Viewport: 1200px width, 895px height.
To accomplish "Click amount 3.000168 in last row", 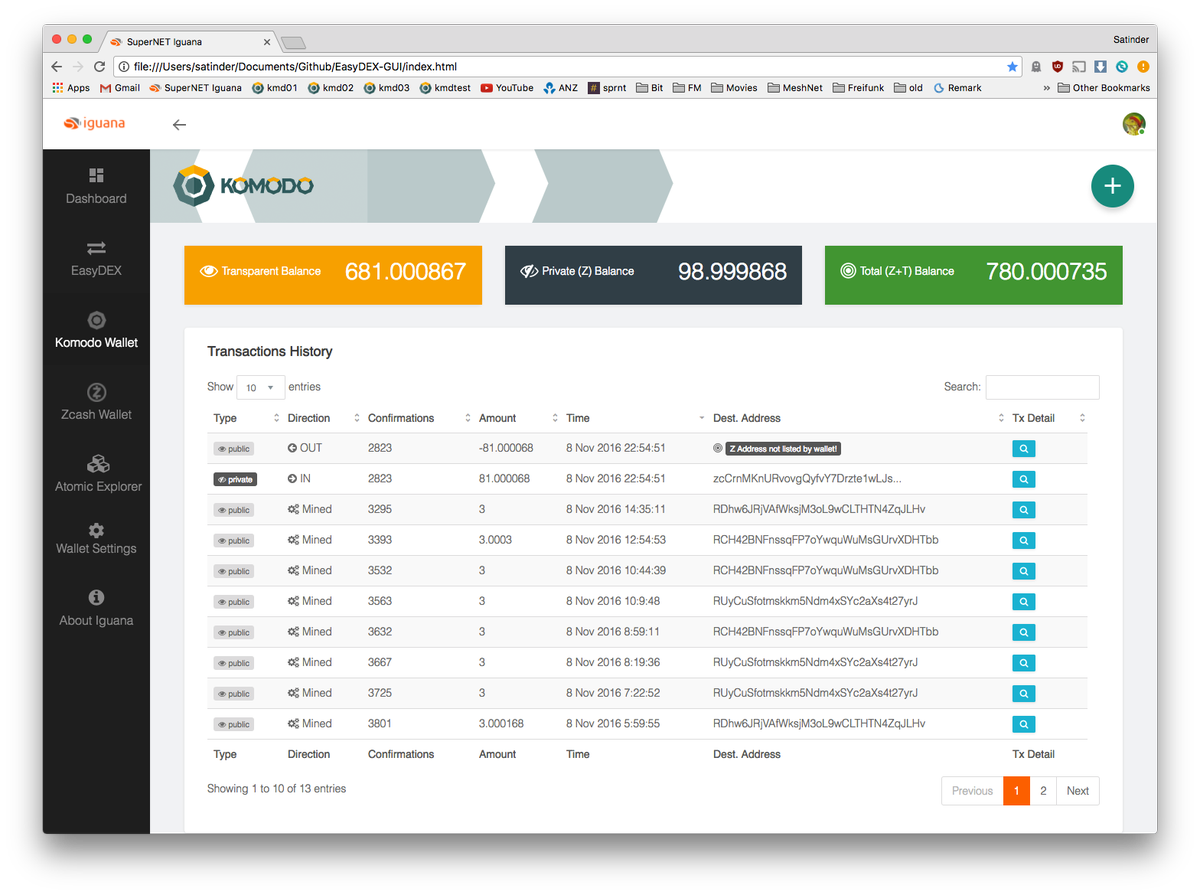I will click(x=501, y=724).
